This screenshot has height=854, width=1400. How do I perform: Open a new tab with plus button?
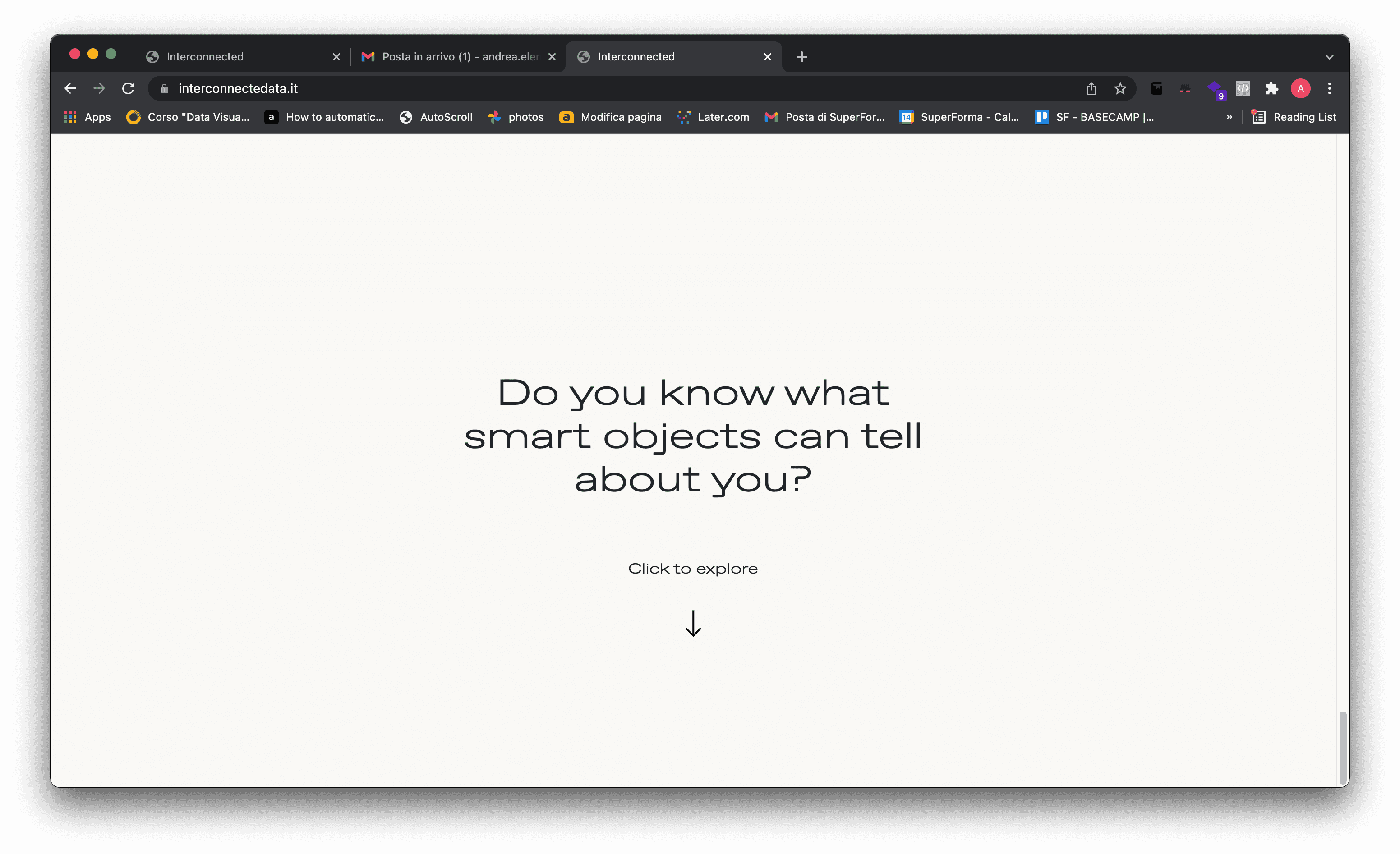pos(801,57)
